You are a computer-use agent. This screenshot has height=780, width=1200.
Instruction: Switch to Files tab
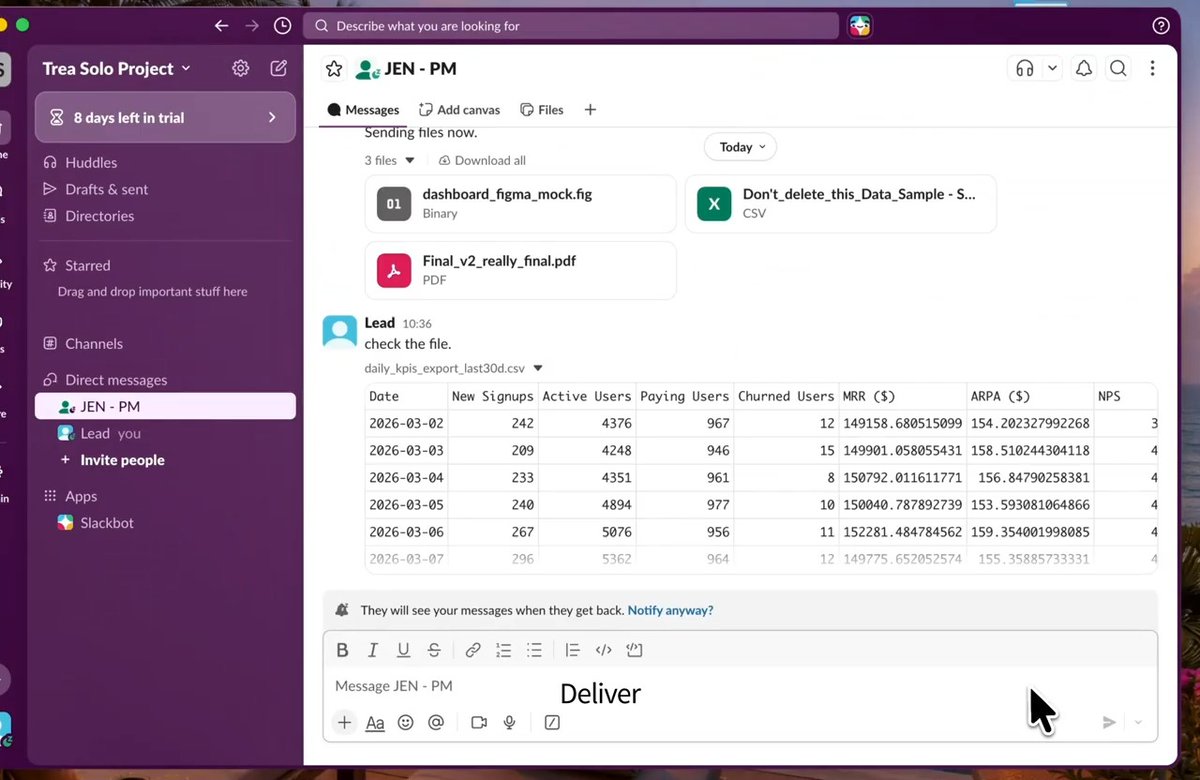pos(541,110)
